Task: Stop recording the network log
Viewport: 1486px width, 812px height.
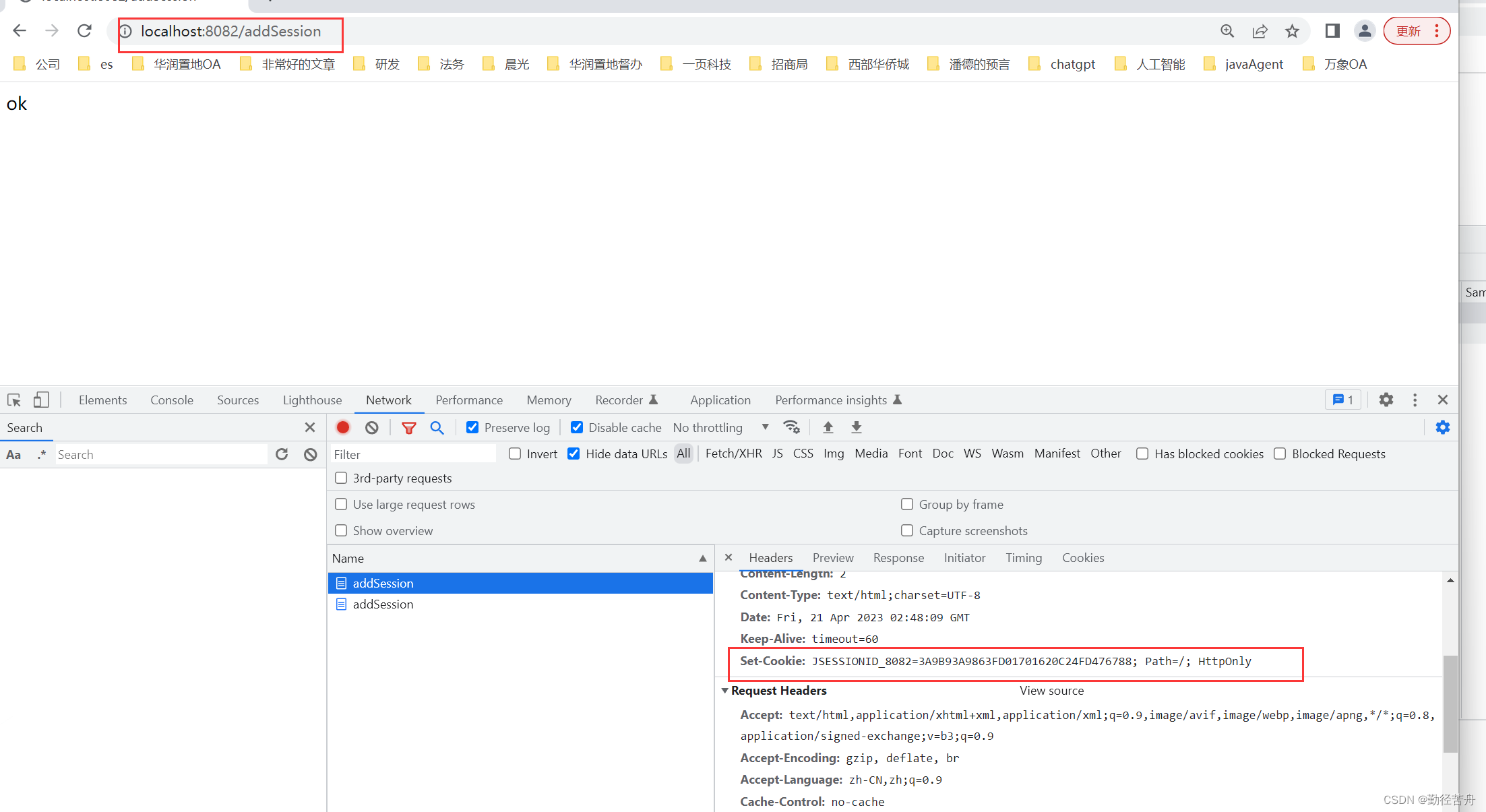Action: 343,427
